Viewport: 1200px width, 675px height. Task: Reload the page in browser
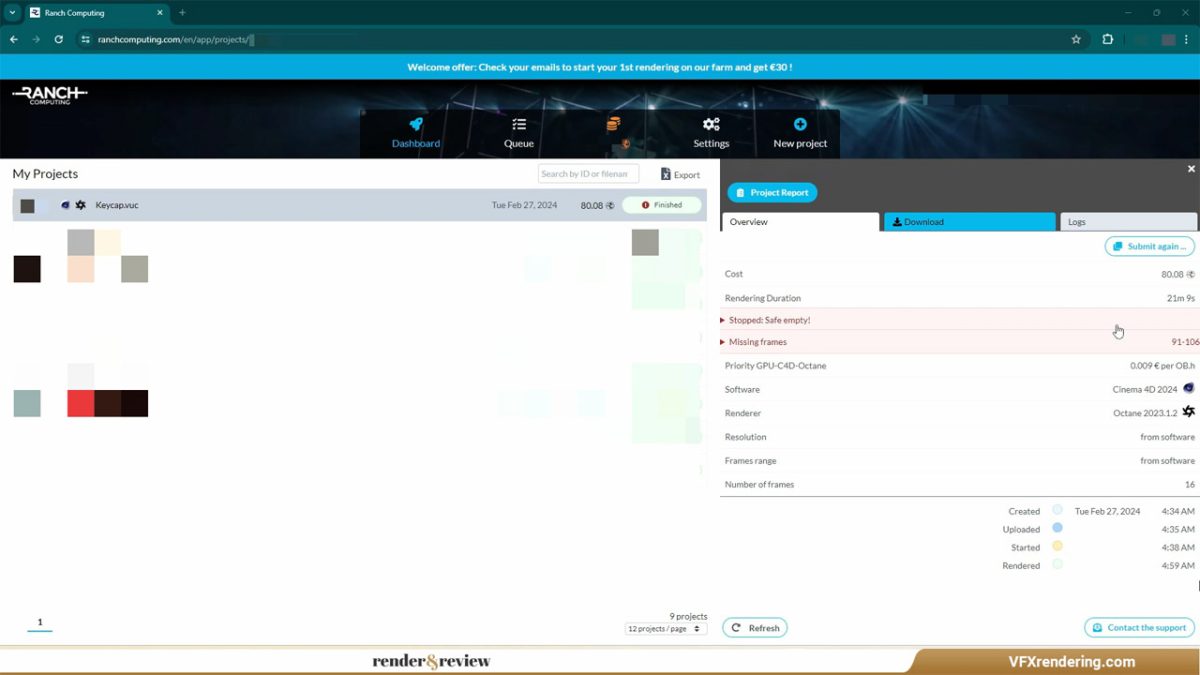[59, 40]
